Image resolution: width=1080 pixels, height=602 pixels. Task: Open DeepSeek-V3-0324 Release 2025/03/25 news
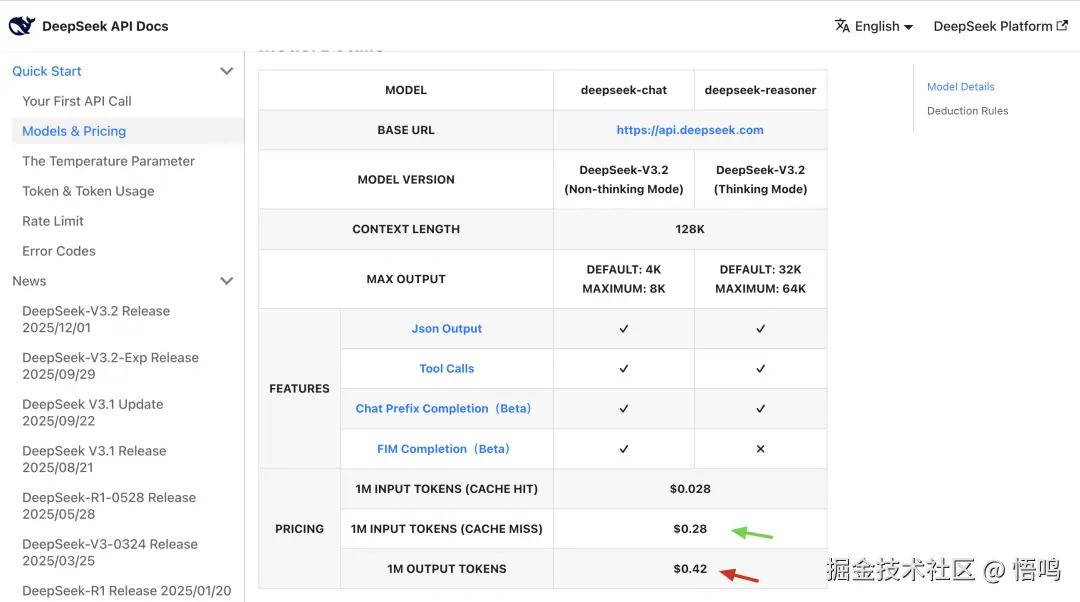tap(110, 552)
